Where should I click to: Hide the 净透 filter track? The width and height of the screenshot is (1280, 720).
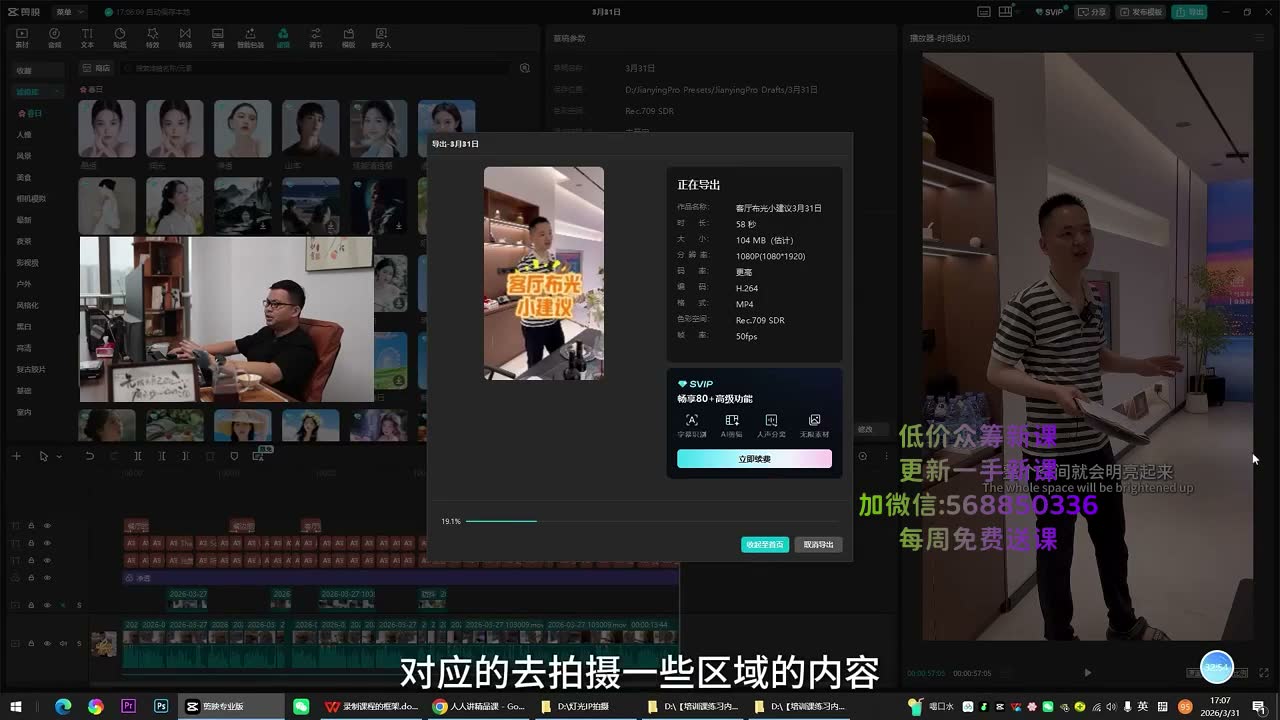coord(47,578)
